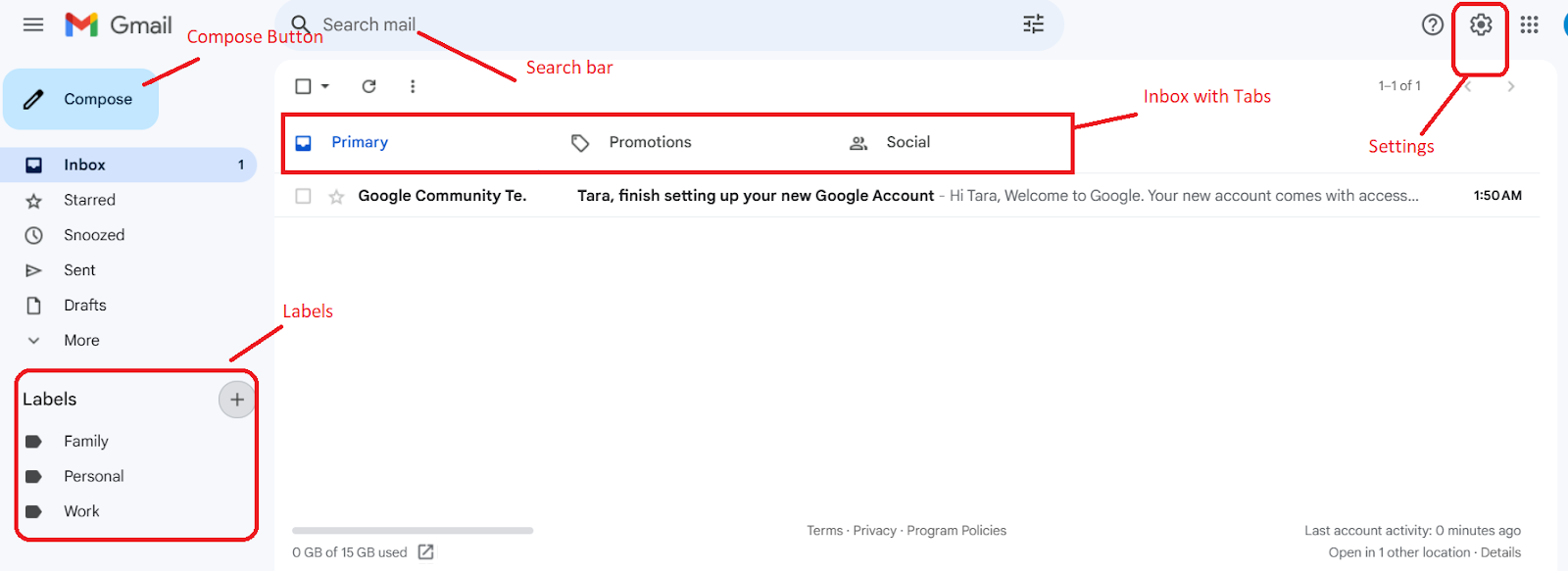This screenshot has width=1568, height=571.
Task: Open the Inbox folder
Action: (128, 165)
